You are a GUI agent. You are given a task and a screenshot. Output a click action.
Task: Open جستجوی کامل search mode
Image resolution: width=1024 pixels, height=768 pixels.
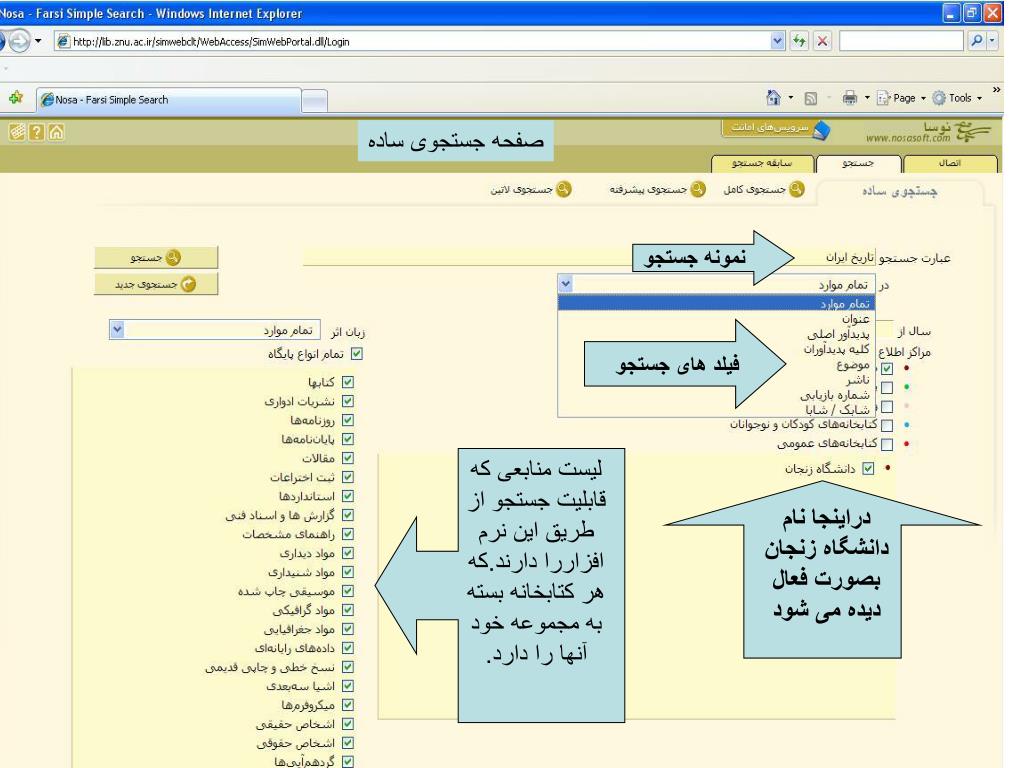click(764, 189)
